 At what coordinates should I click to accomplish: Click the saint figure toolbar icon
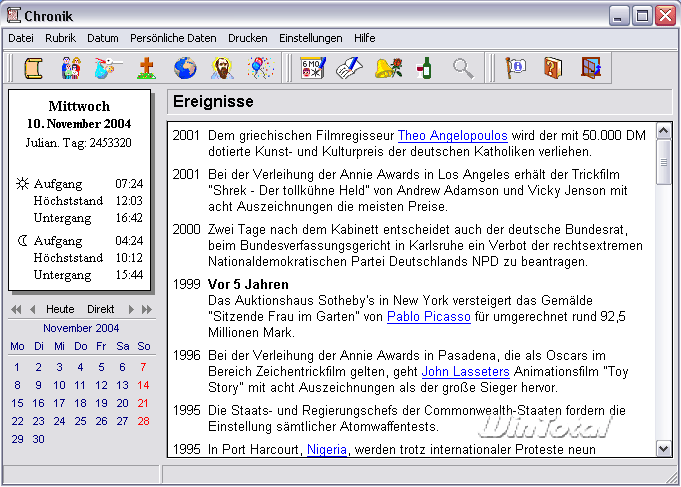221,68
